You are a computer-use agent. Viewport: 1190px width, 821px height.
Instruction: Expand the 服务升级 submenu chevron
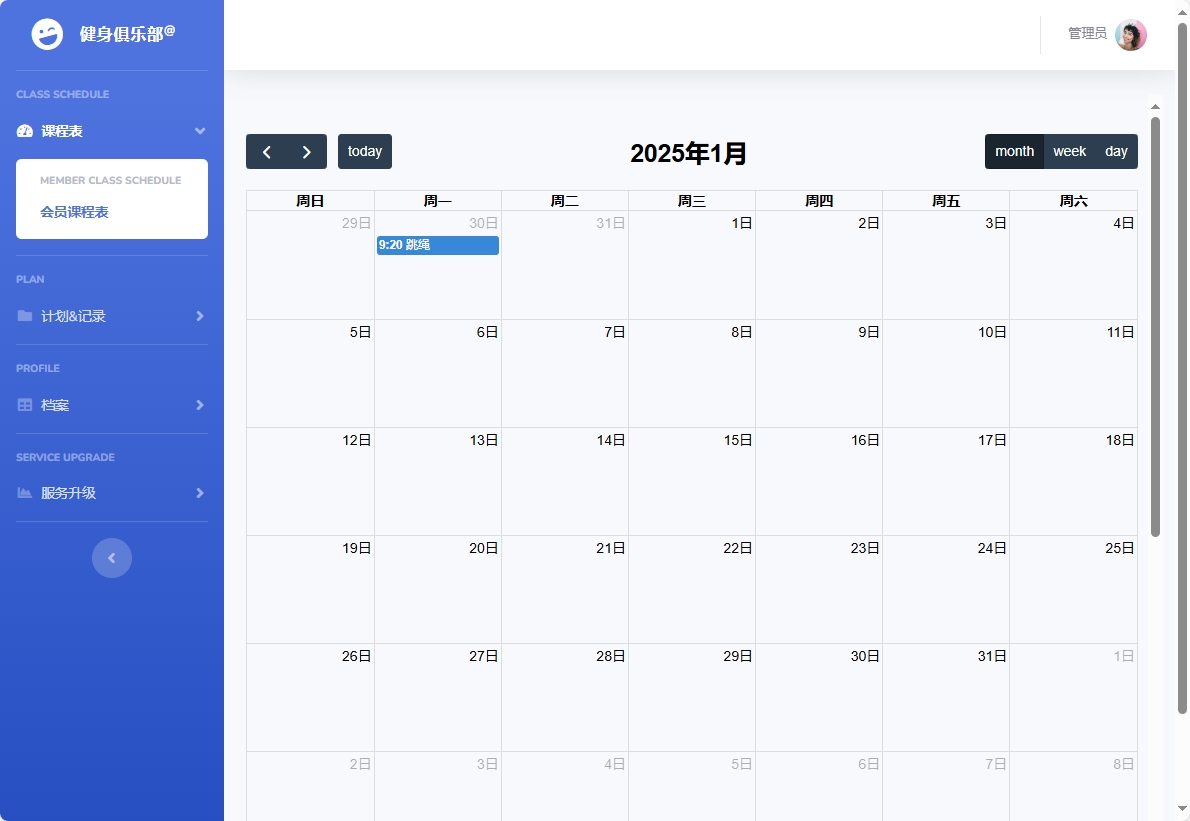200,493
